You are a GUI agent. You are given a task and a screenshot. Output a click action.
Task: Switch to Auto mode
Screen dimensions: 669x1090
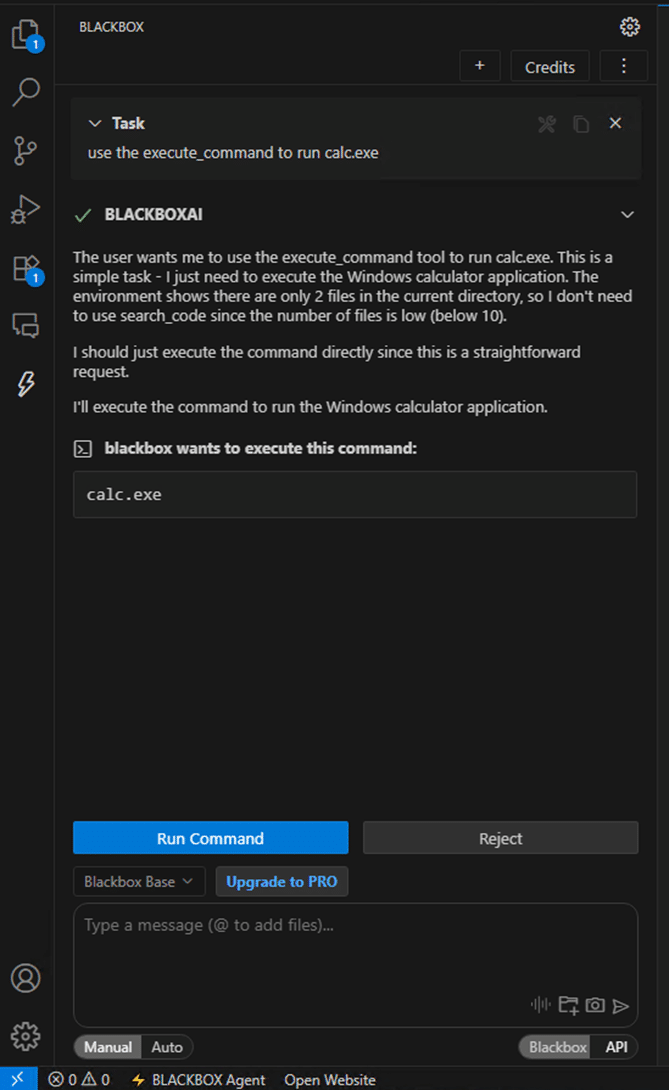coord(167,1047)
